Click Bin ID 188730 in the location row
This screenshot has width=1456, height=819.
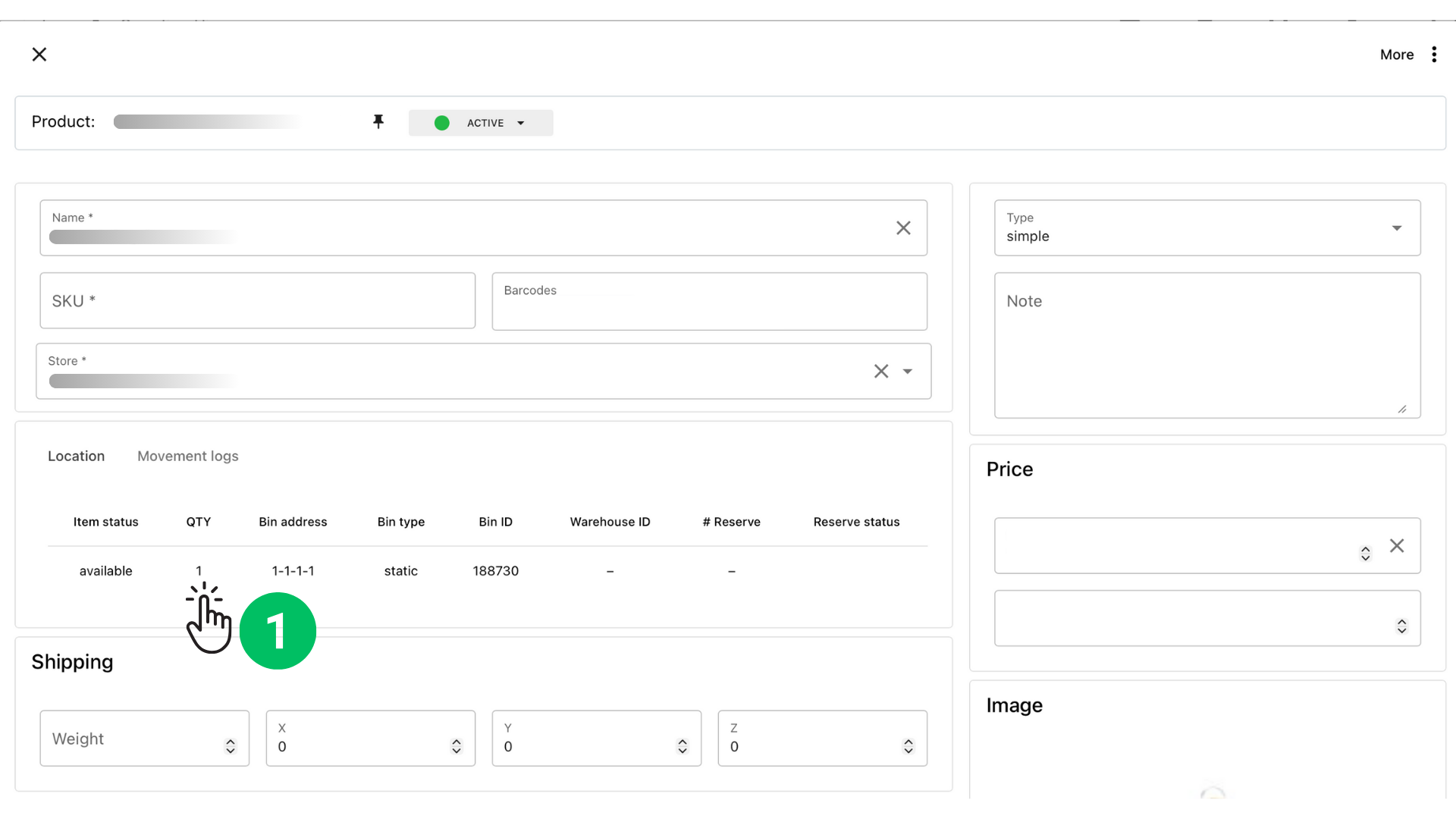[495, 570]
